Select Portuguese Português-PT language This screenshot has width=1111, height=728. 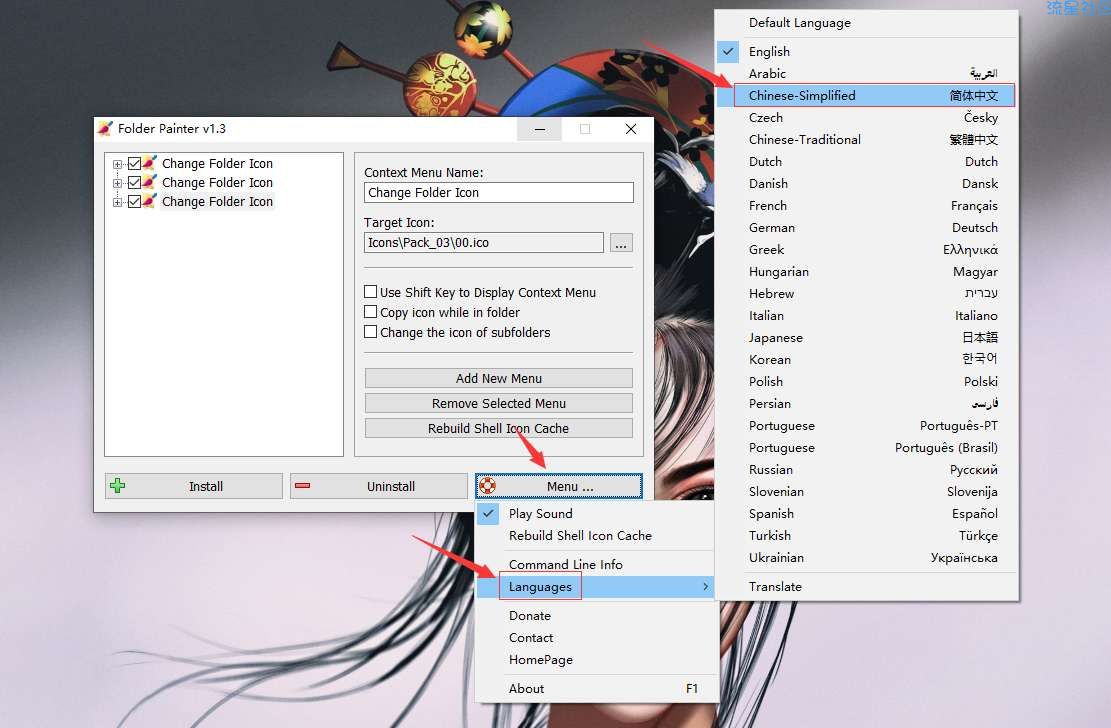867,425
